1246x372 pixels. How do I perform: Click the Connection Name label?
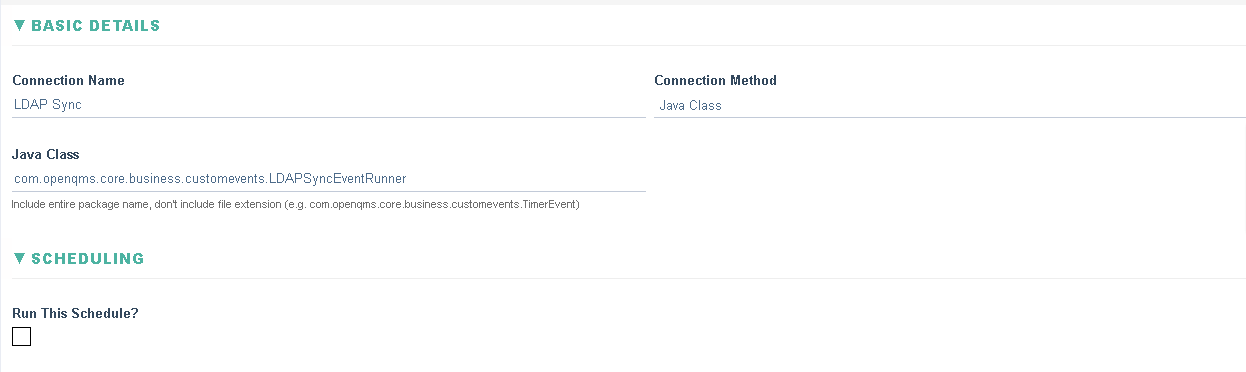(x=69, y=80)
